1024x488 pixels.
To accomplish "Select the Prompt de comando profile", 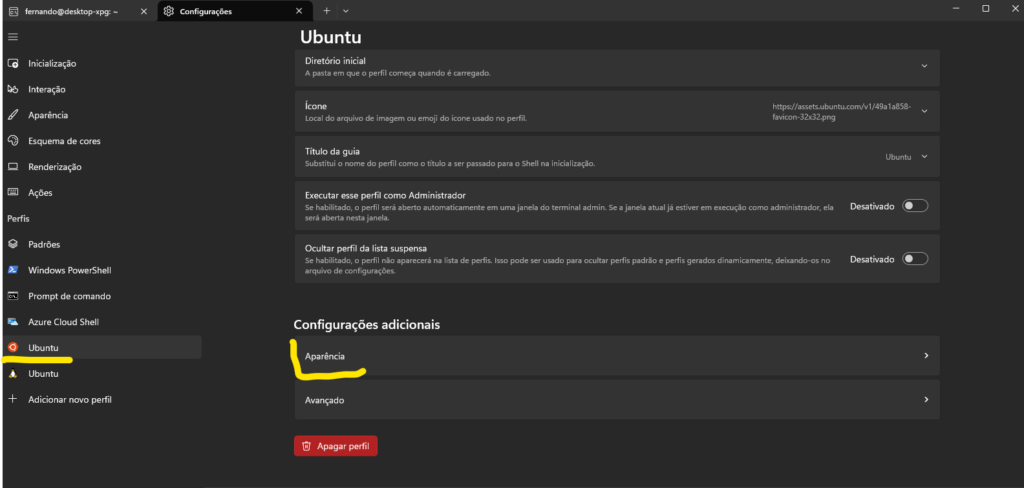I will [102, 296].
